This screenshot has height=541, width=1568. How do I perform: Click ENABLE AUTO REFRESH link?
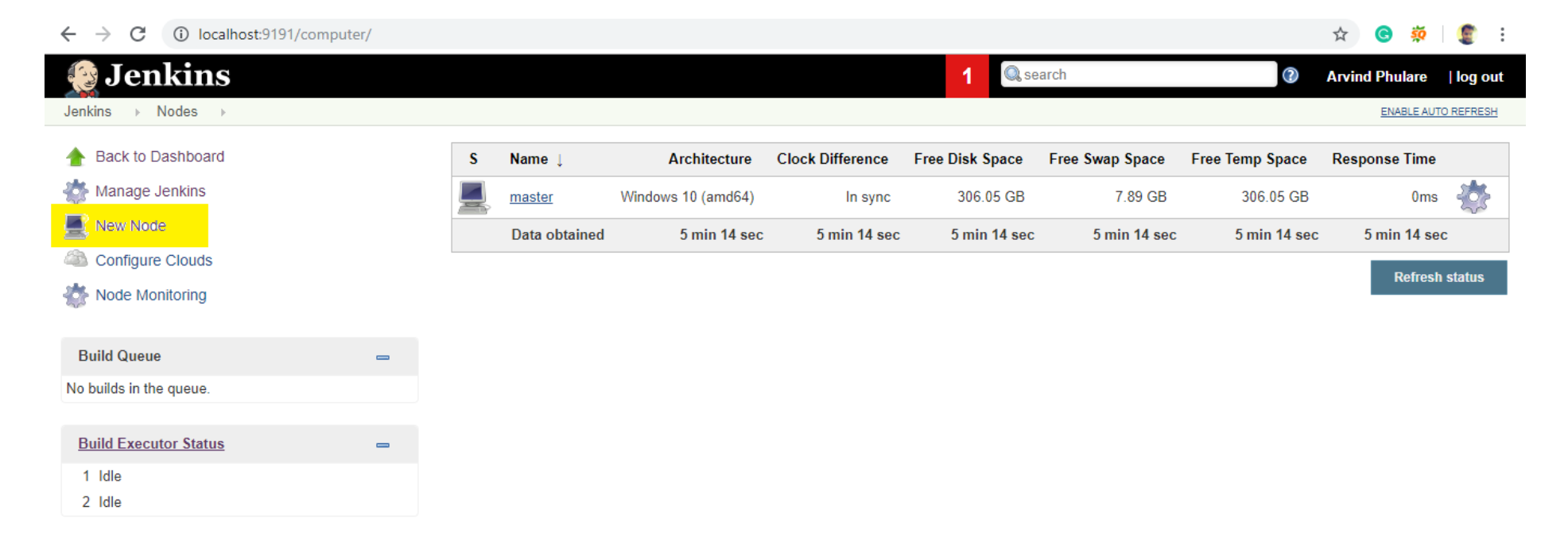(1438, 112)
